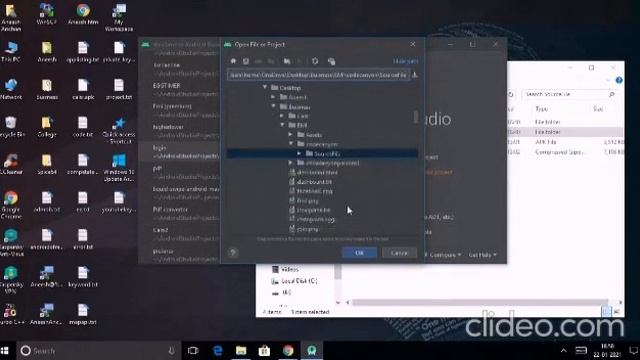The width and height of the screenshot is (640, 360).
Task: Select the APK File row in File Explorer
Action: [565, 142]
